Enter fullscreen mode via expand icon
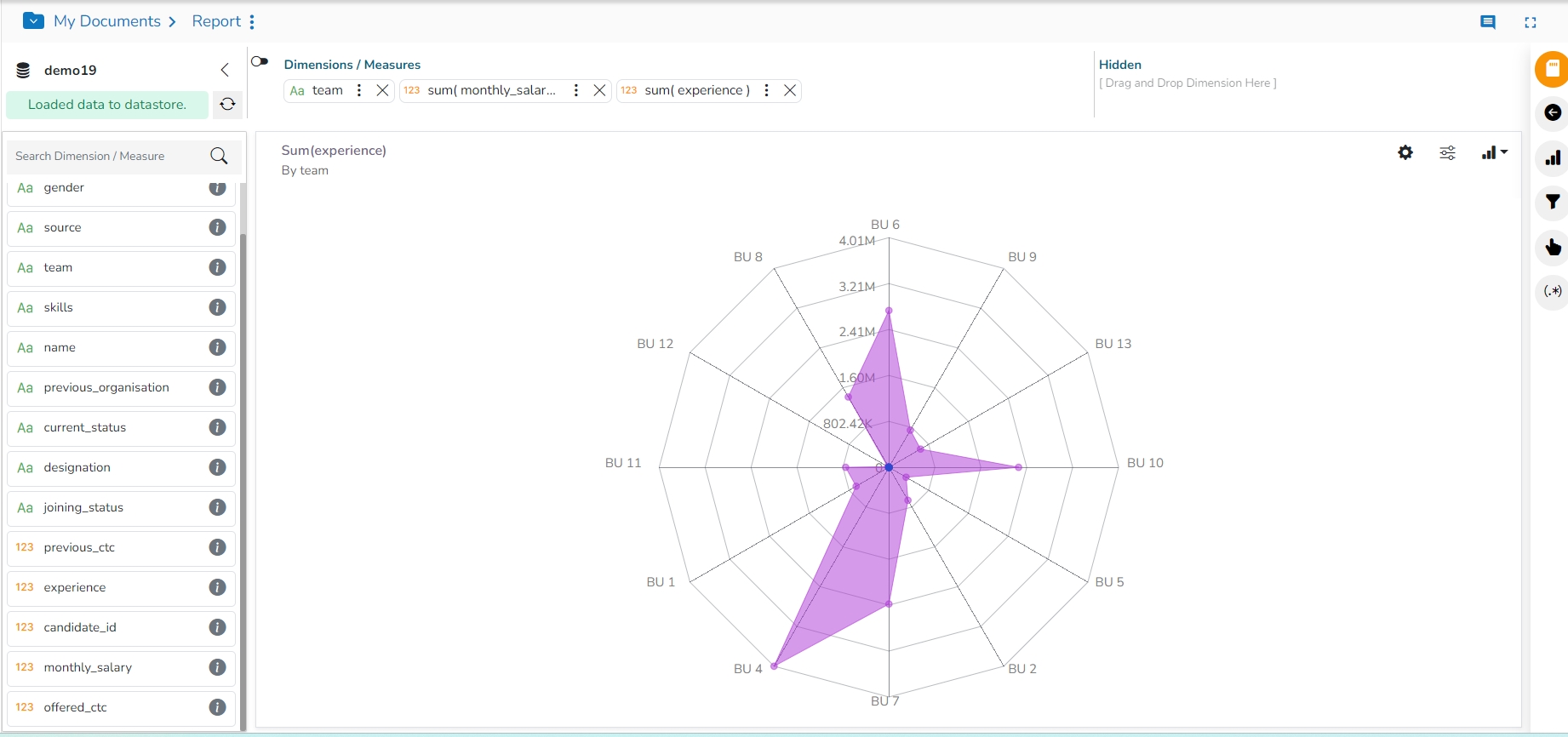 tap(1531, 23)
